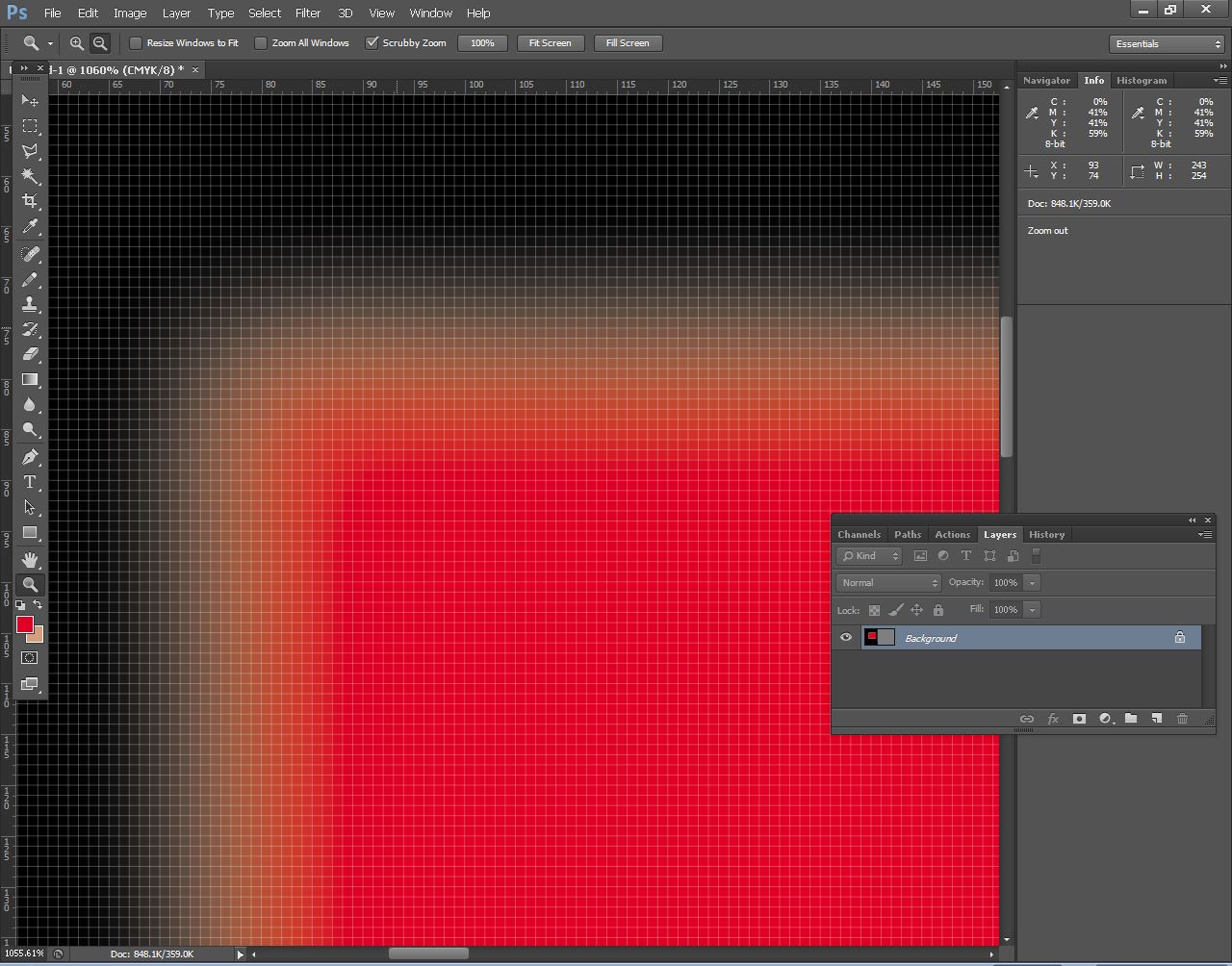This screenshot has height=966, width=1232.
Task: Toggle lock position
Action: coord(916,610)
